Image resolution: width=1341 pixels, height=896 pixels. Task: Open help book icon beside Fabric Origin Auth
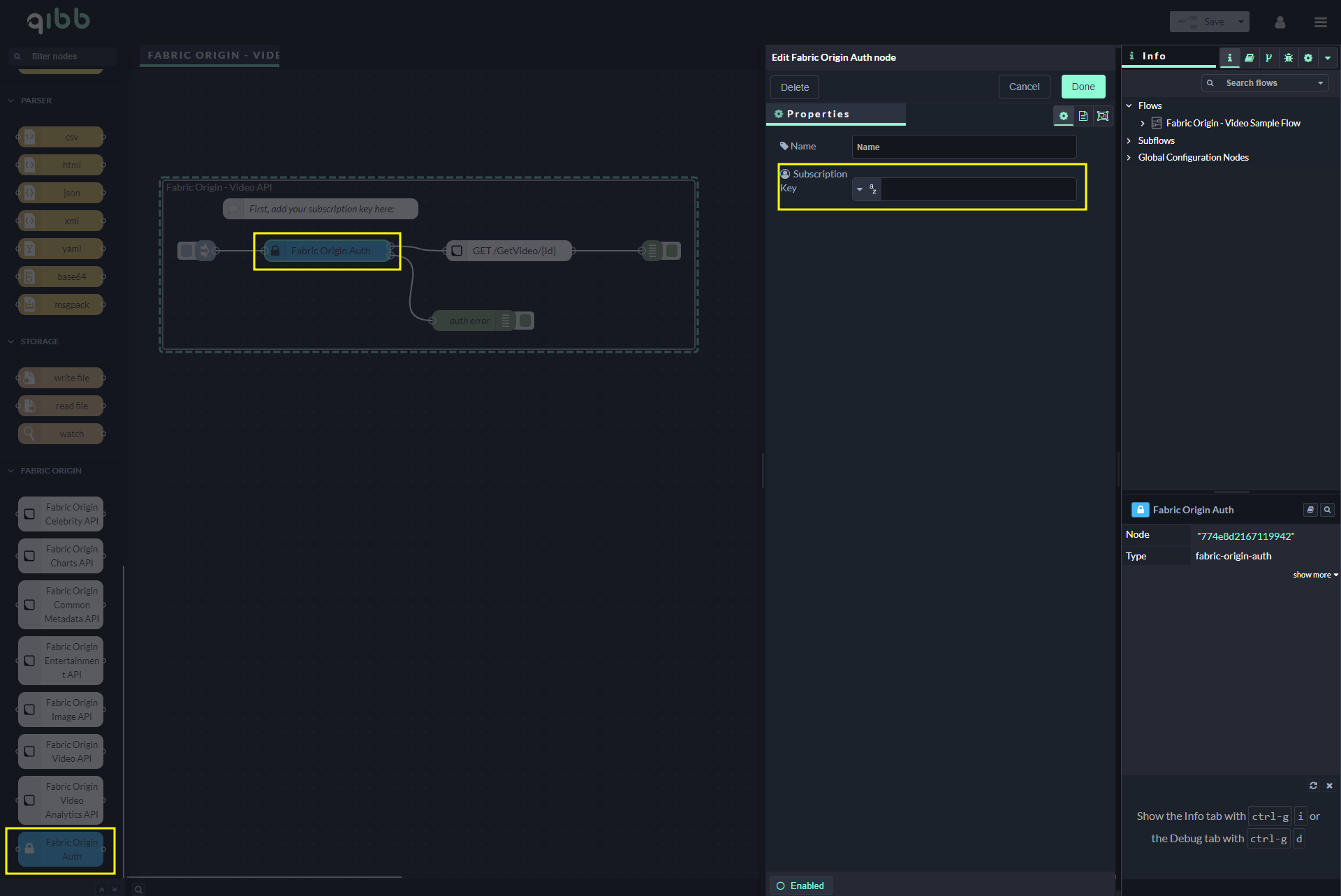coord(1310,510)
